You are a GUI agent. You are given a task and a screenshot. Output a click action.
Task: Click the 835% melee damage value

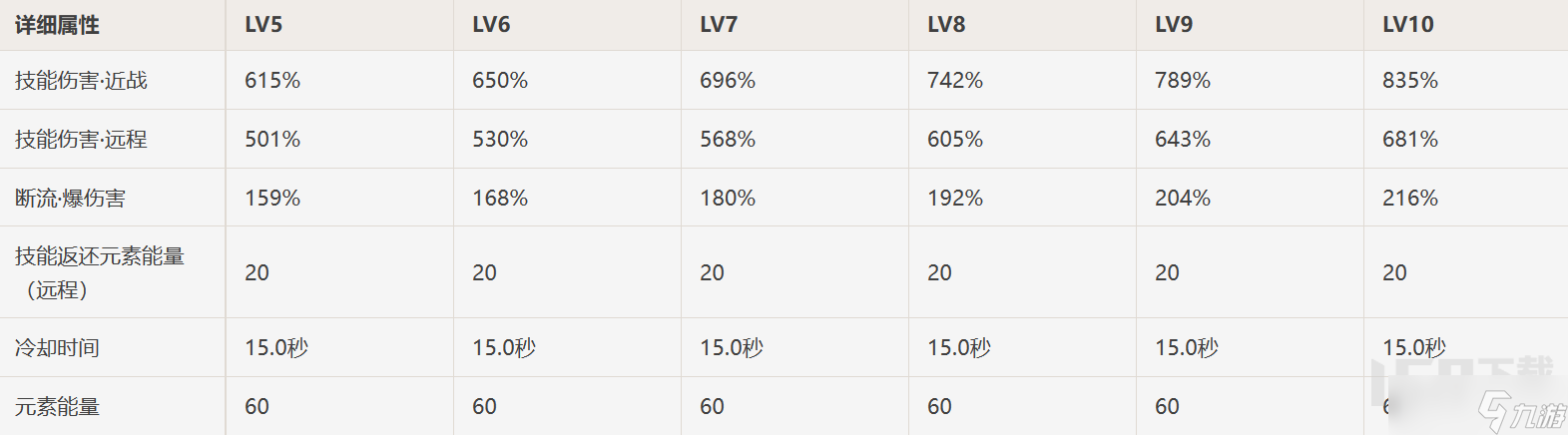(x=1410, y=81)
